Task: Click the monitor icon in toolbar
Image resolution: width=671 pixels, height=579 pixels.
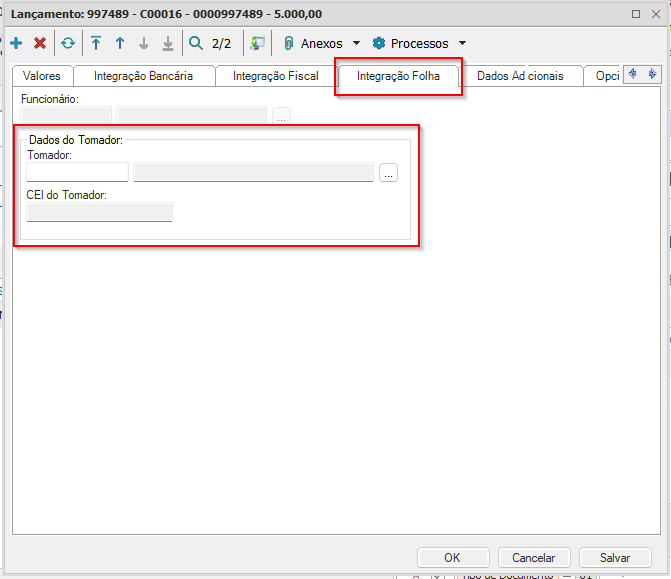Action: point(258,43)
